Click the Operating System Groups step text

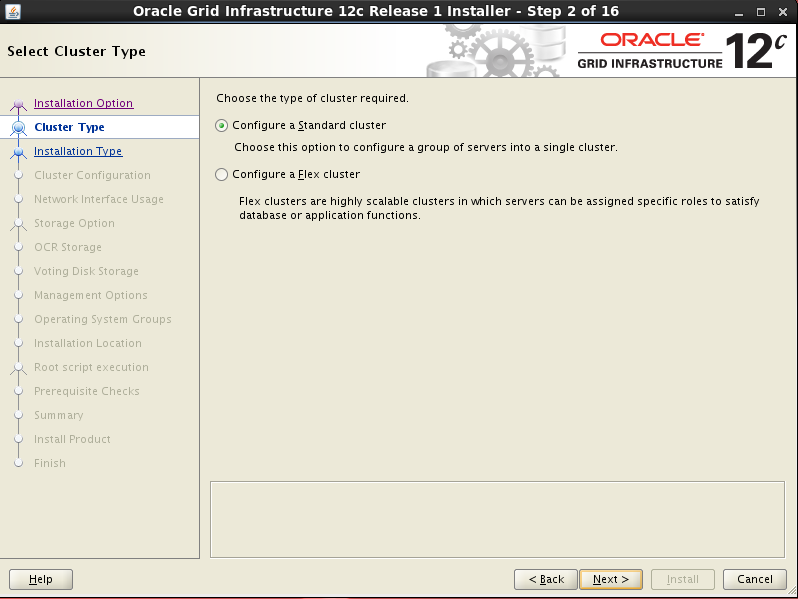coord(103,319)
